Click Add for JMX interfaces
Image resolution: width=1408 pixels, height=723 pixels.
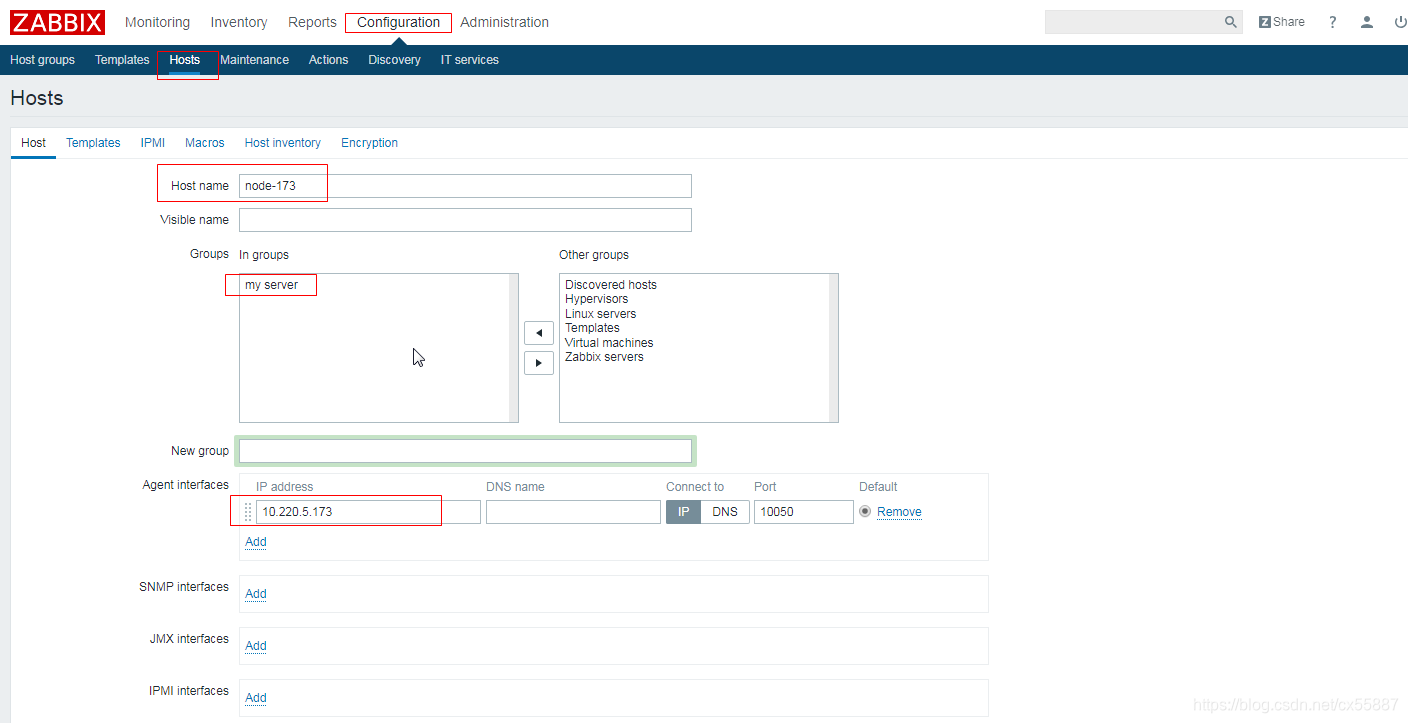(256, 646)
